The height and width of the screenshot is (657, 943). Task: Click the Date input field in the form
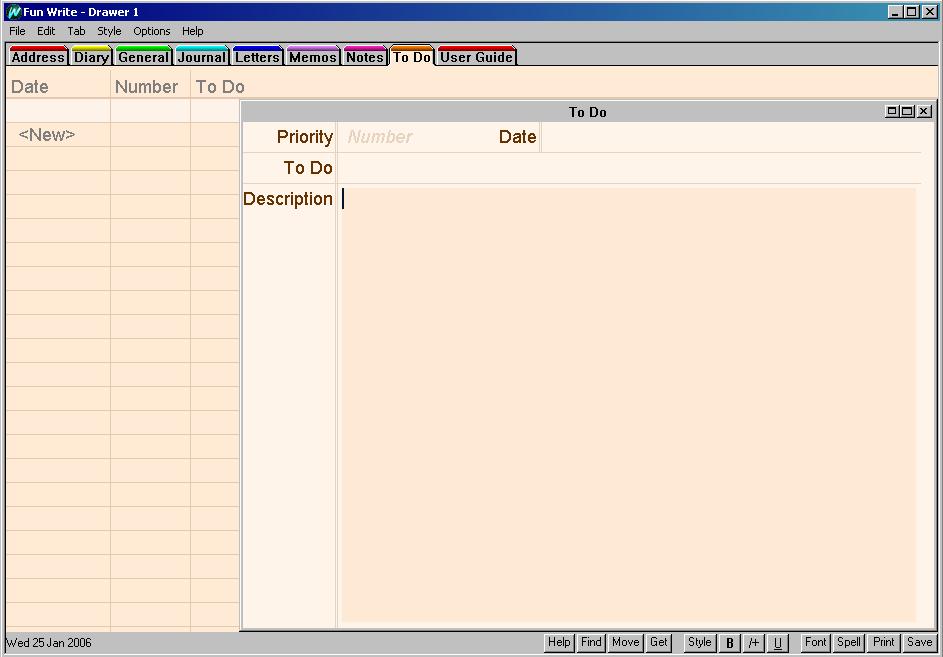tap(731, 137)
